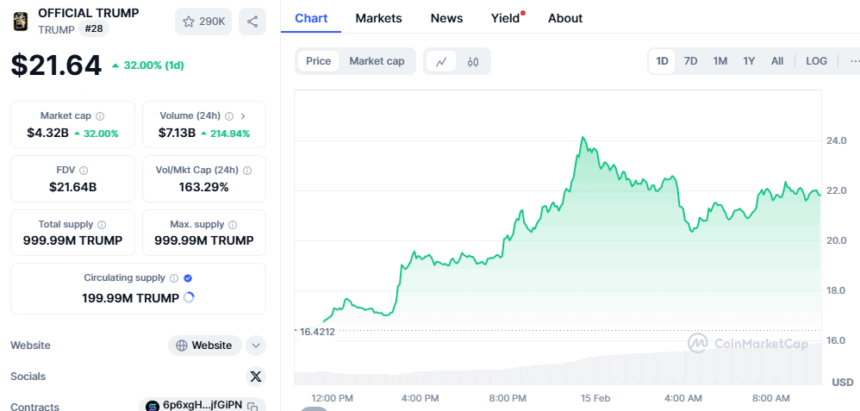Toggle LOG scale on chart
Screen dimensions: 860x411
(x=816, y=61)
